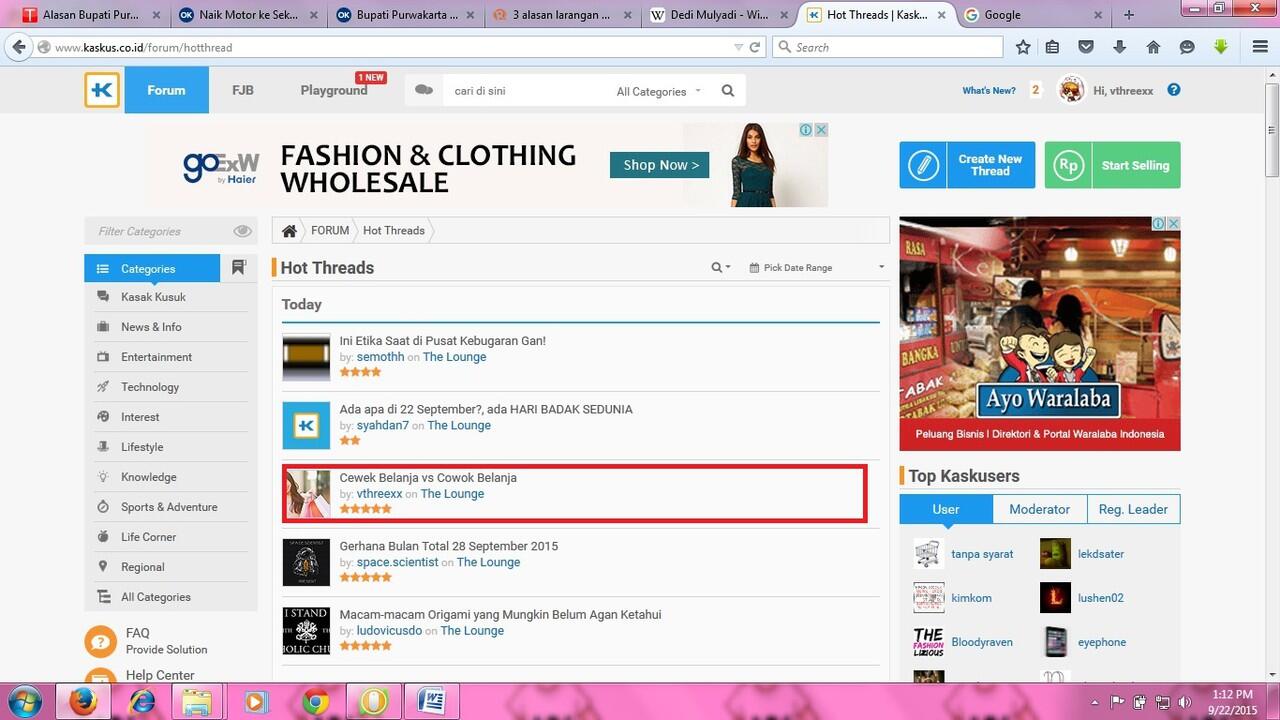Open Firefox from the taskbar
The height and width of the screenshot is (720, 1280).
click(x=84, y=702)
